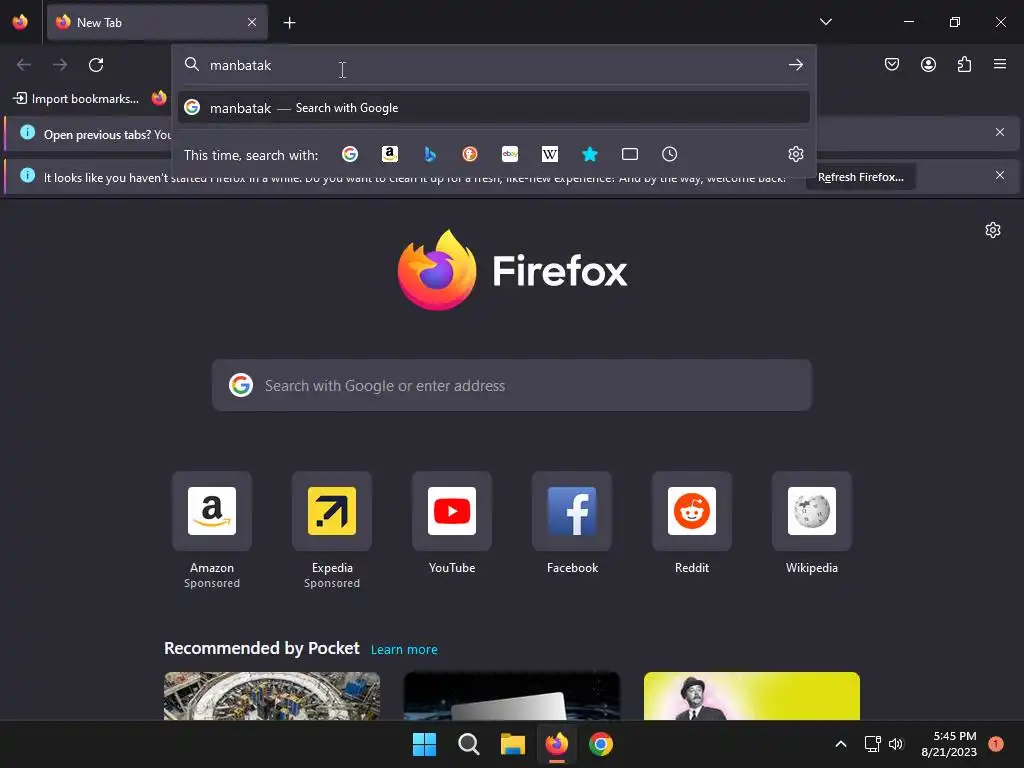Select the New Tab tab
This screenshot has width=1024, height=768.
[x=157, y=22]
